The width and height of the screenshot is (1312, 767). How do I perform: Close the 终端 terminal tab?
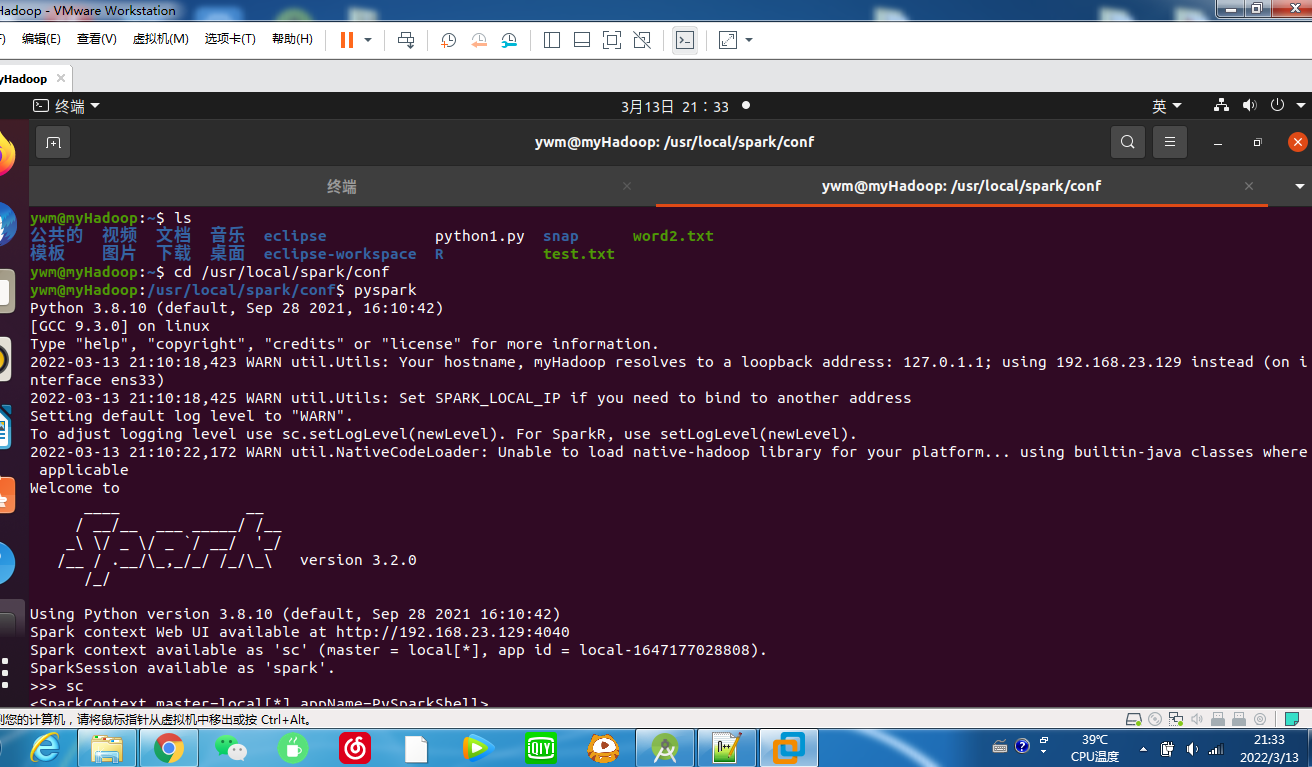pos(627,186)
